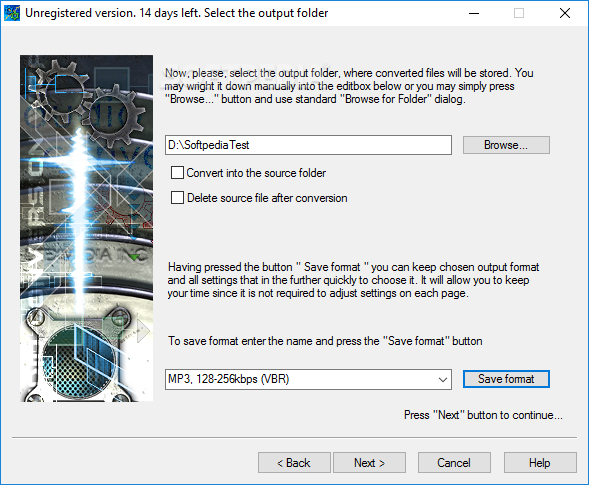Click the 'To save format enter the name' text
Viewport: 589px width, 485px height.
pos(325,341)
